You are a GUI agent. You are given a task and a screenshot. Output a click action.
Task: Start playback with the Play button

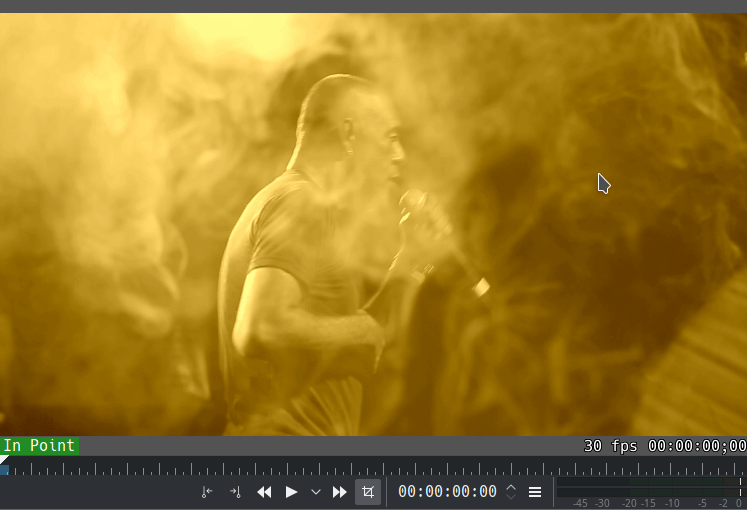pyautogui.click(x=291, y=492)
